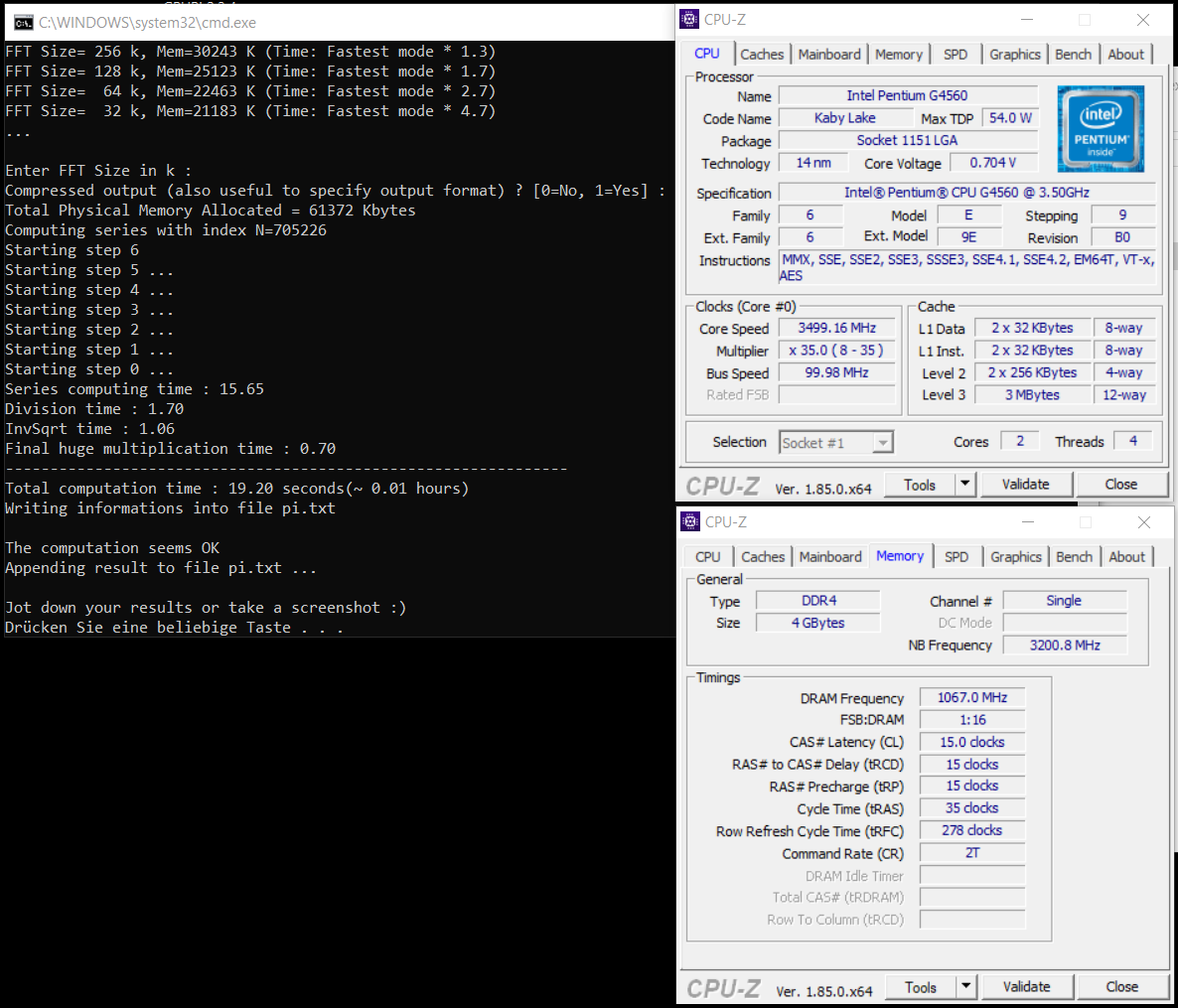This screenshot has width=1178, height=1008.
Task: Click the CPU-Z app icon in lower Memory window title
Action: point(689,521)
